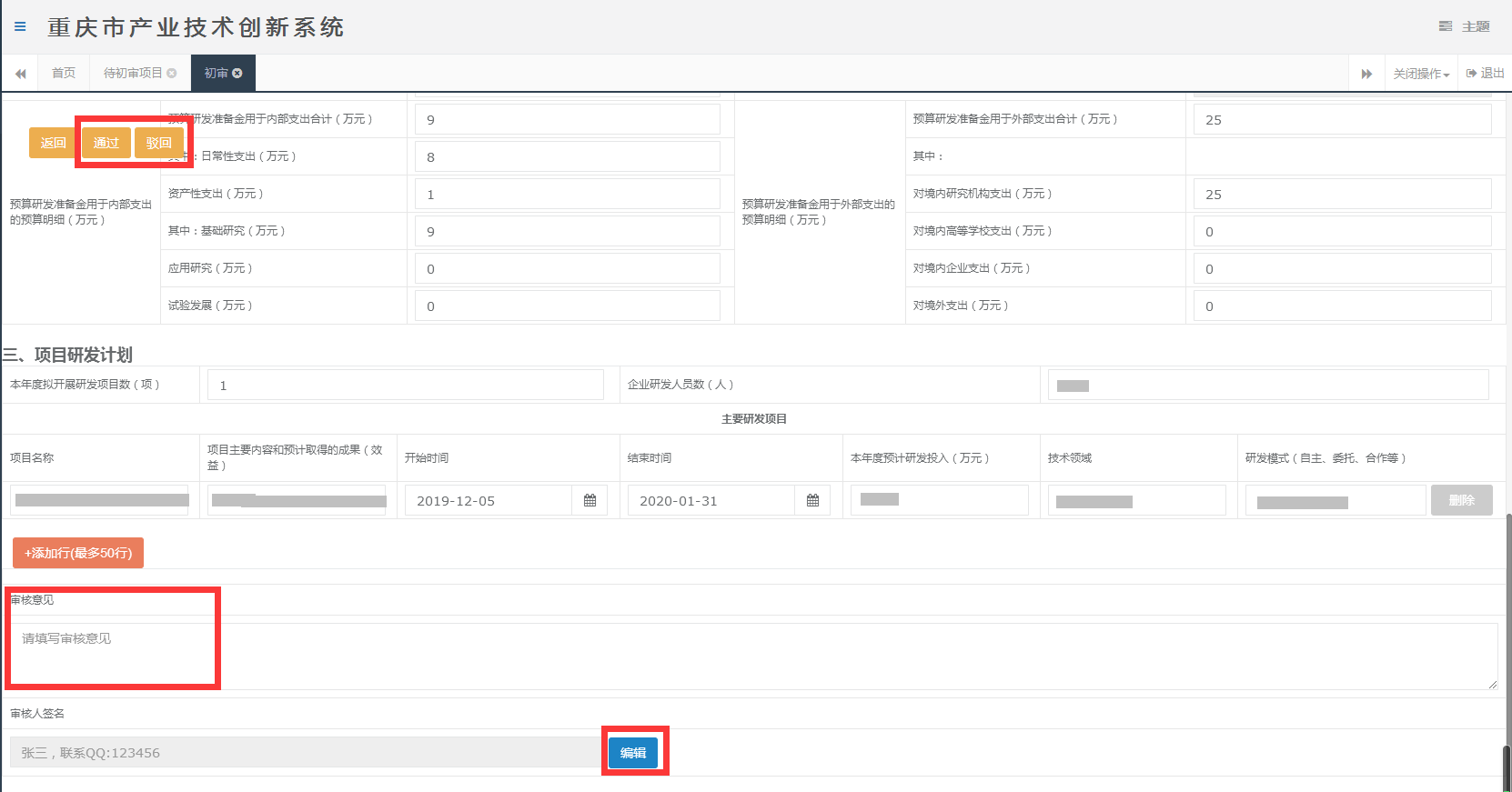Close the 初审 tab
1512x792 pixels.
coord(237,74)
